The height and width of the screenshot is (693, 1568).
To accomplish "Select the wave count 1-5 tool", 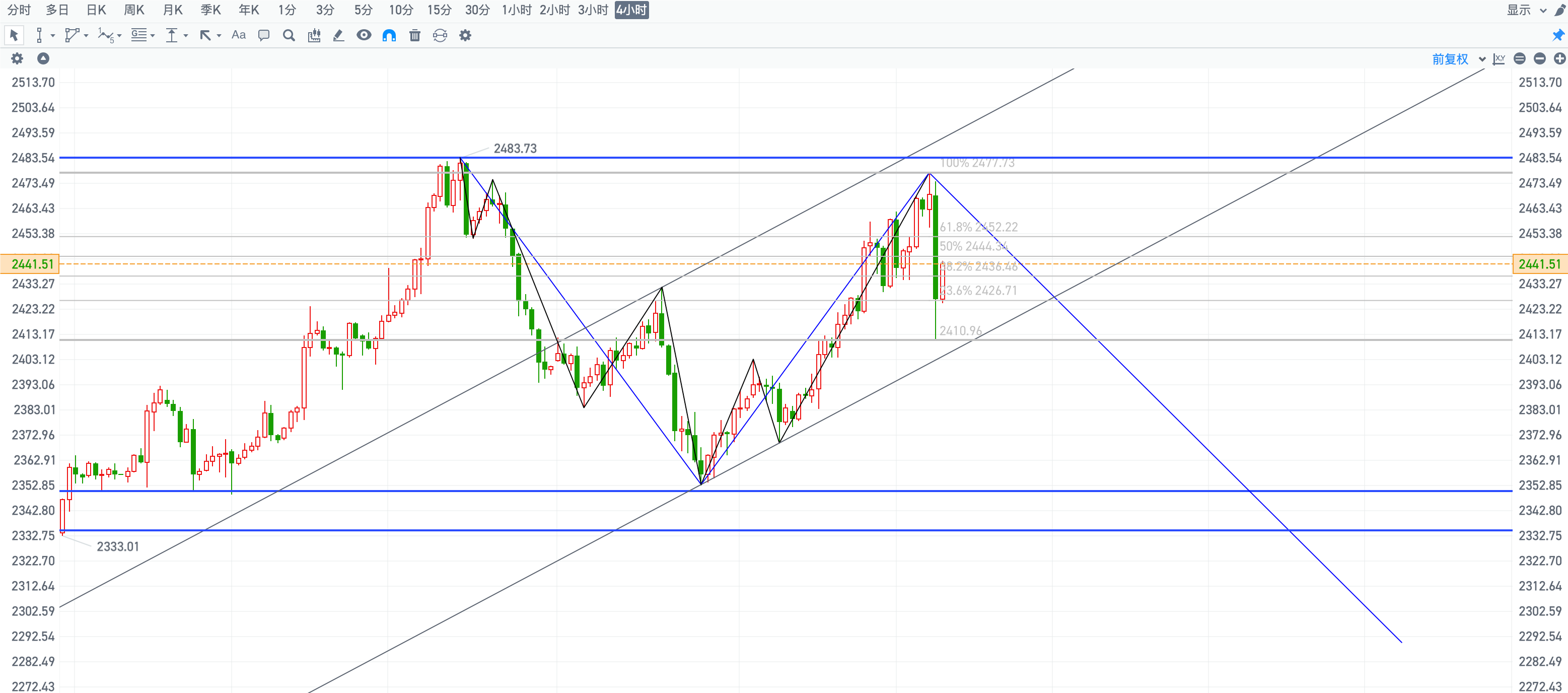I will [x=106, y=35].
